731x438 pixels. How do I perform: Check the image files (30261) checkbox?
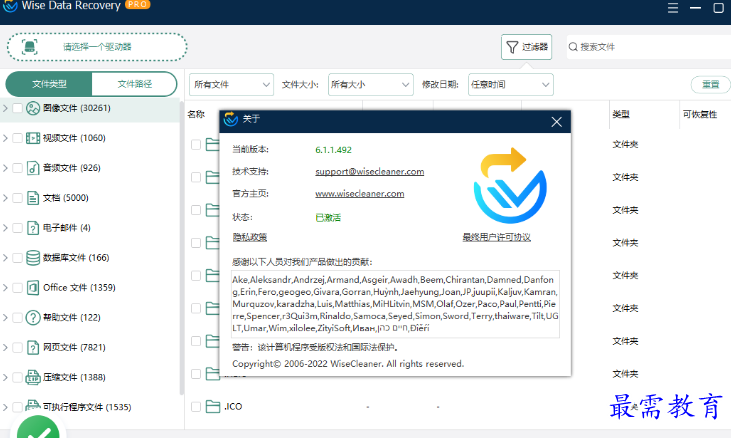coord(17,108)
